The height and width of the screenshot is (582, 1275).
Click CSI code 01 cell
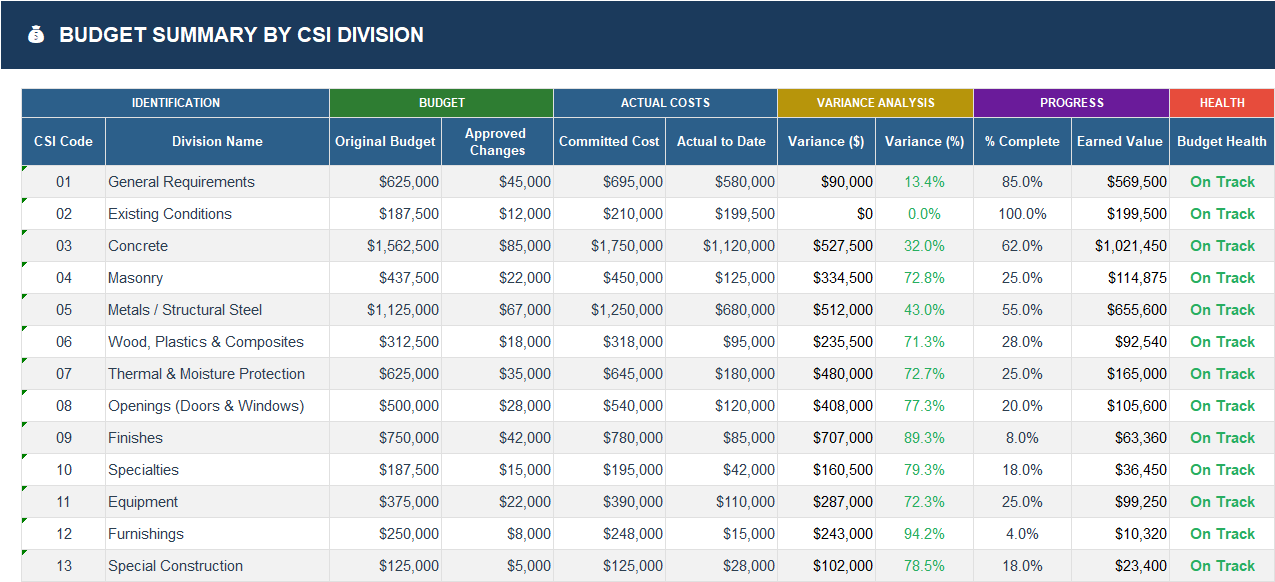[x=63, y=182]
